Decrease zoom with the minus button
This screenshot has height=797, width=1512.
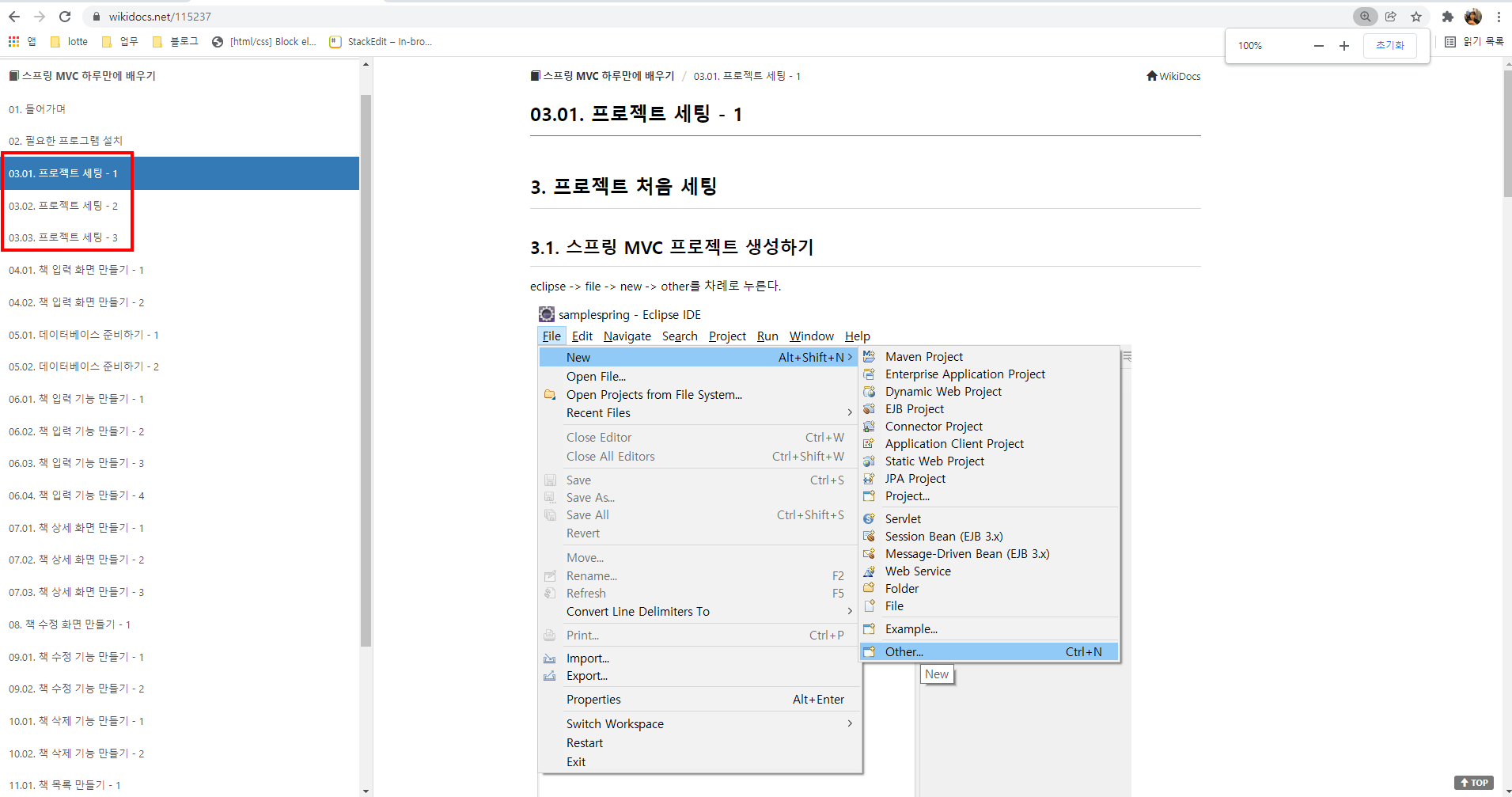point(1319,46)
